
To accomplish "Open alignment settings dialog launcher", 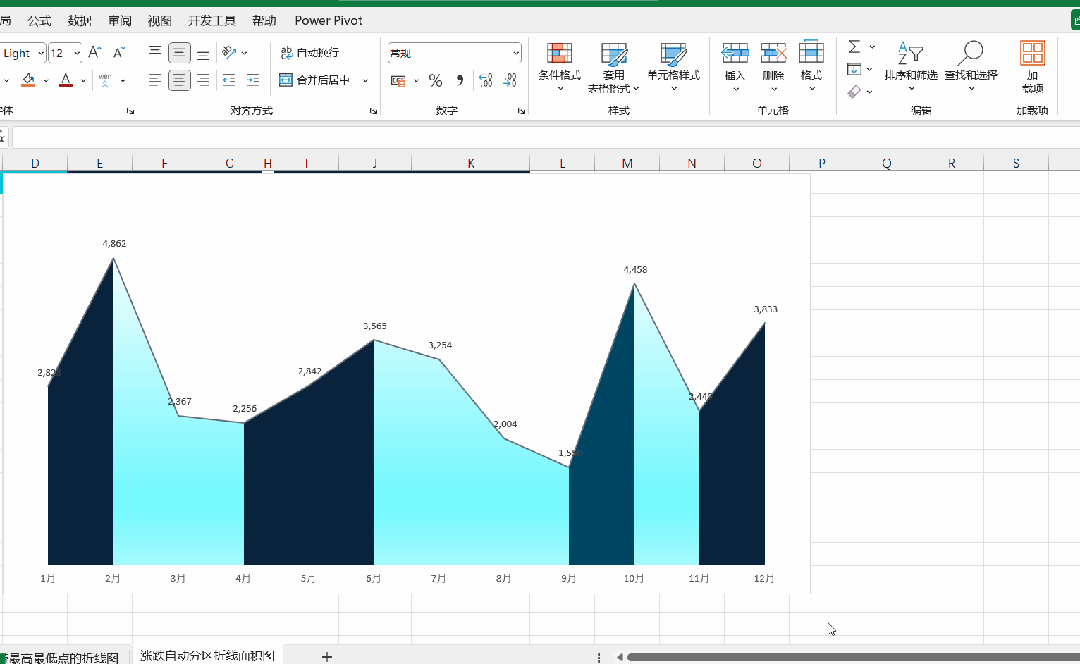I will (373, 110).
